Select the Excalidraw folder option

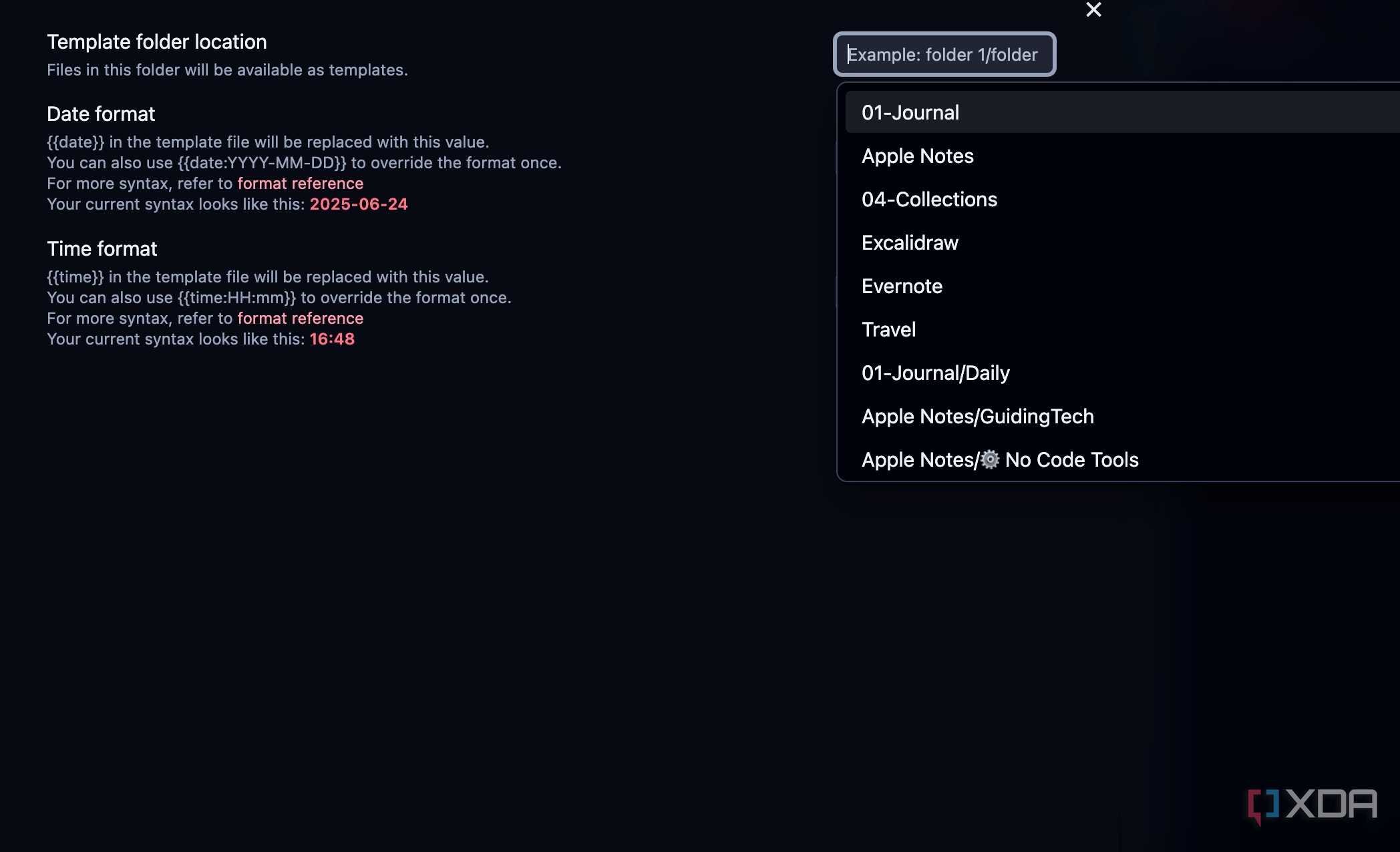(1122, 242)
